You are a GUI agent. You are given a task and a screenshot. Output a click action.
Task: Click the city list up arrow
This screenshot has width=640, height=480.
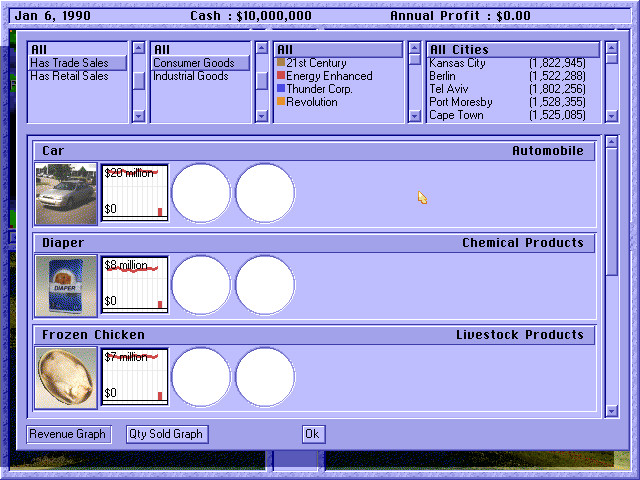tap(611, 48)
